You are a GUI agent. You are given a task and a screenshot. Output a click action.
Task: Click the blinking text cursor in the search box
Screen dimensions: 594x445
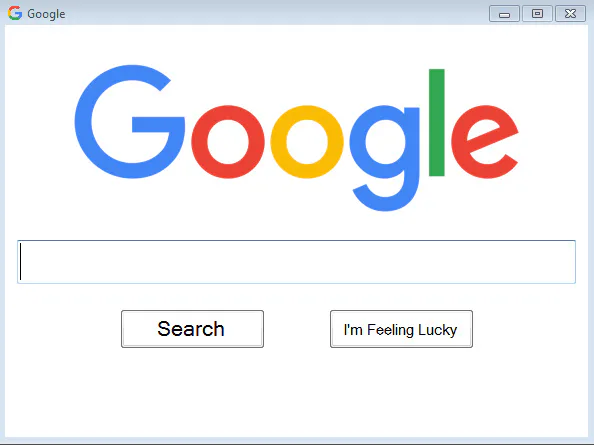[x=20, y=262]
